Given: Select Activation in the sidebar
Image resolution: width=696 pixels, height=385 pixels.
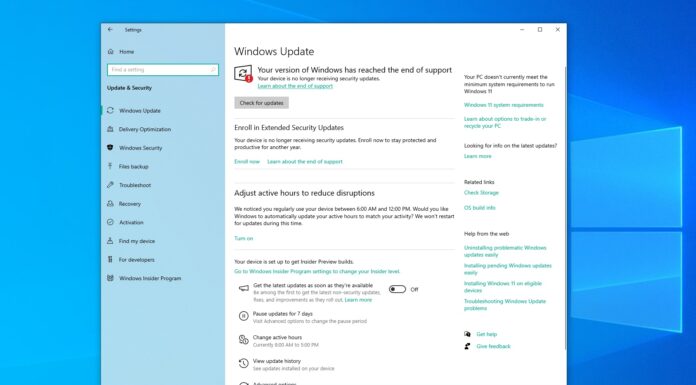Looking at the screenshot, I should [x=131, y=222].
